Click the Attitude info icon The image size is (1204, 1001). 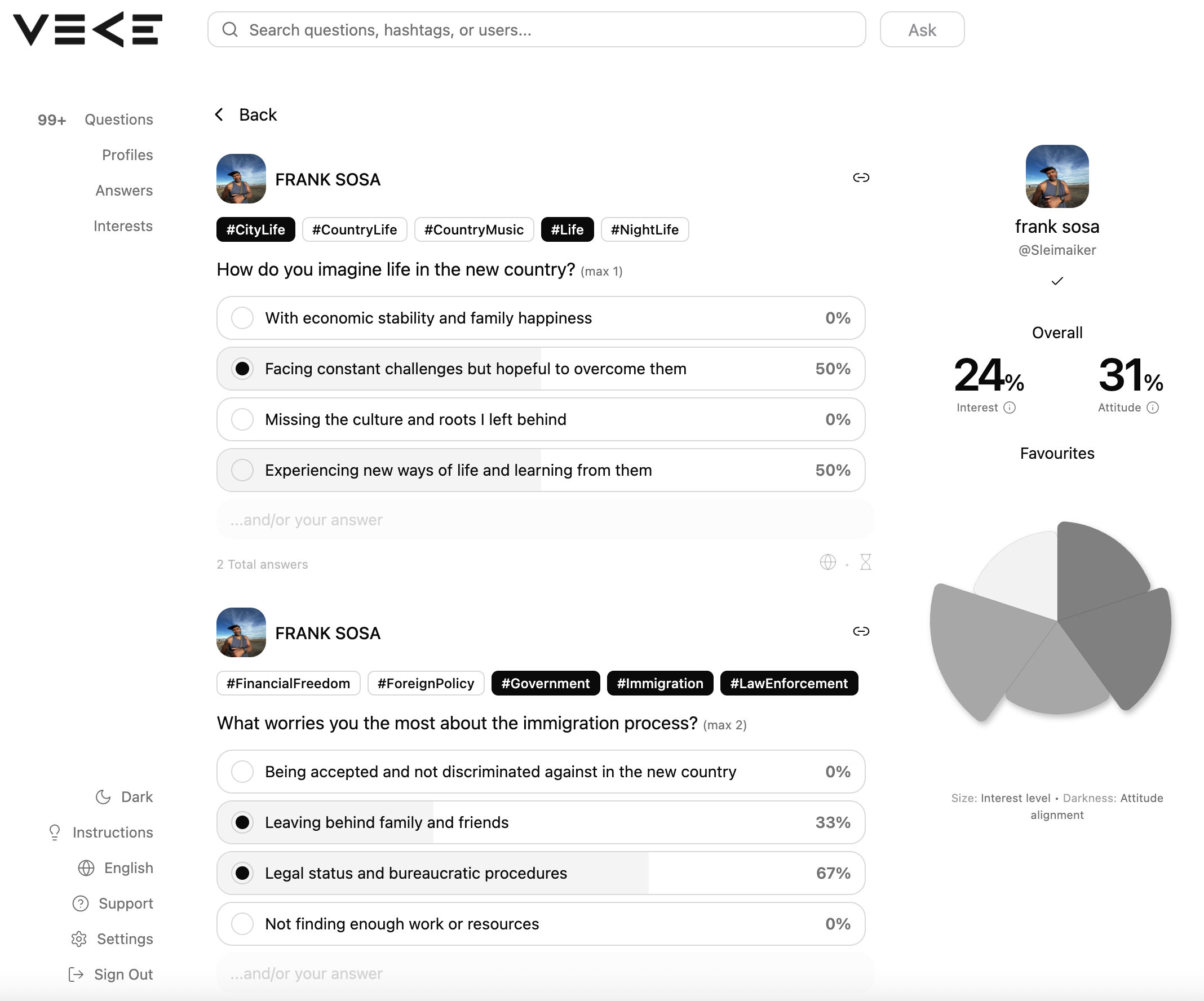point(1152,408)
